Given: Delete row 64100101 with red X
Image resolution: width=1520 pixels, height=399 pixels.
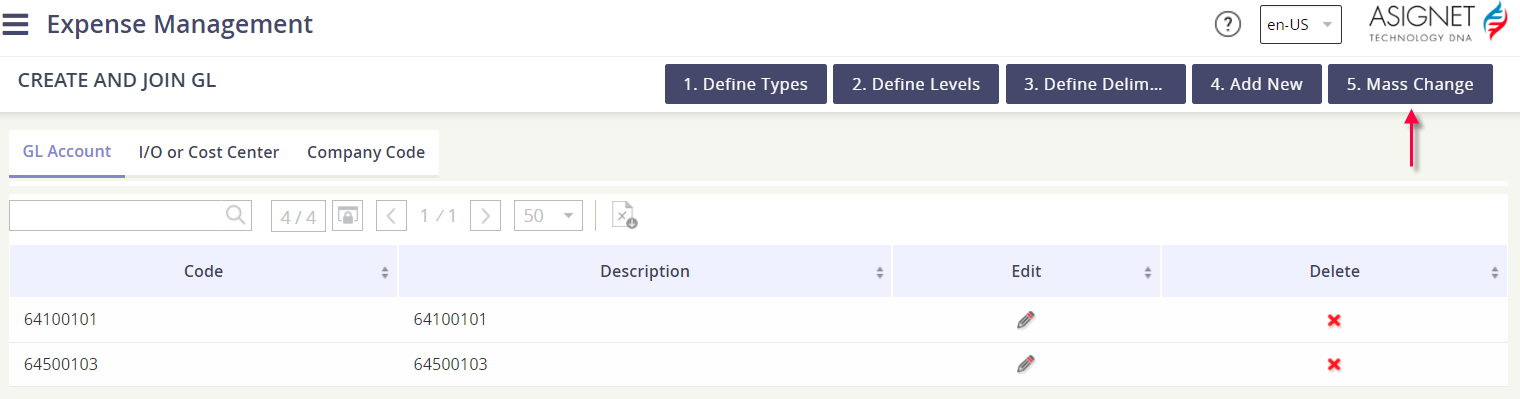Looking at the screenshot, I should pyautogui.click(x=1334, y=320).
